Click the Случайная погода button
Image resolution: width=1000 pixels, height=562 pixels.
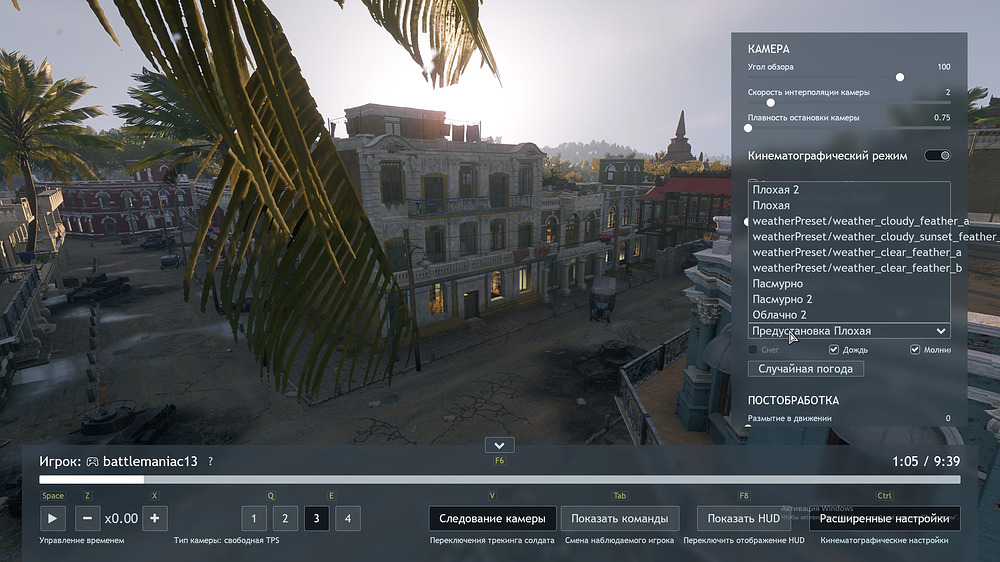pos(805,369)
